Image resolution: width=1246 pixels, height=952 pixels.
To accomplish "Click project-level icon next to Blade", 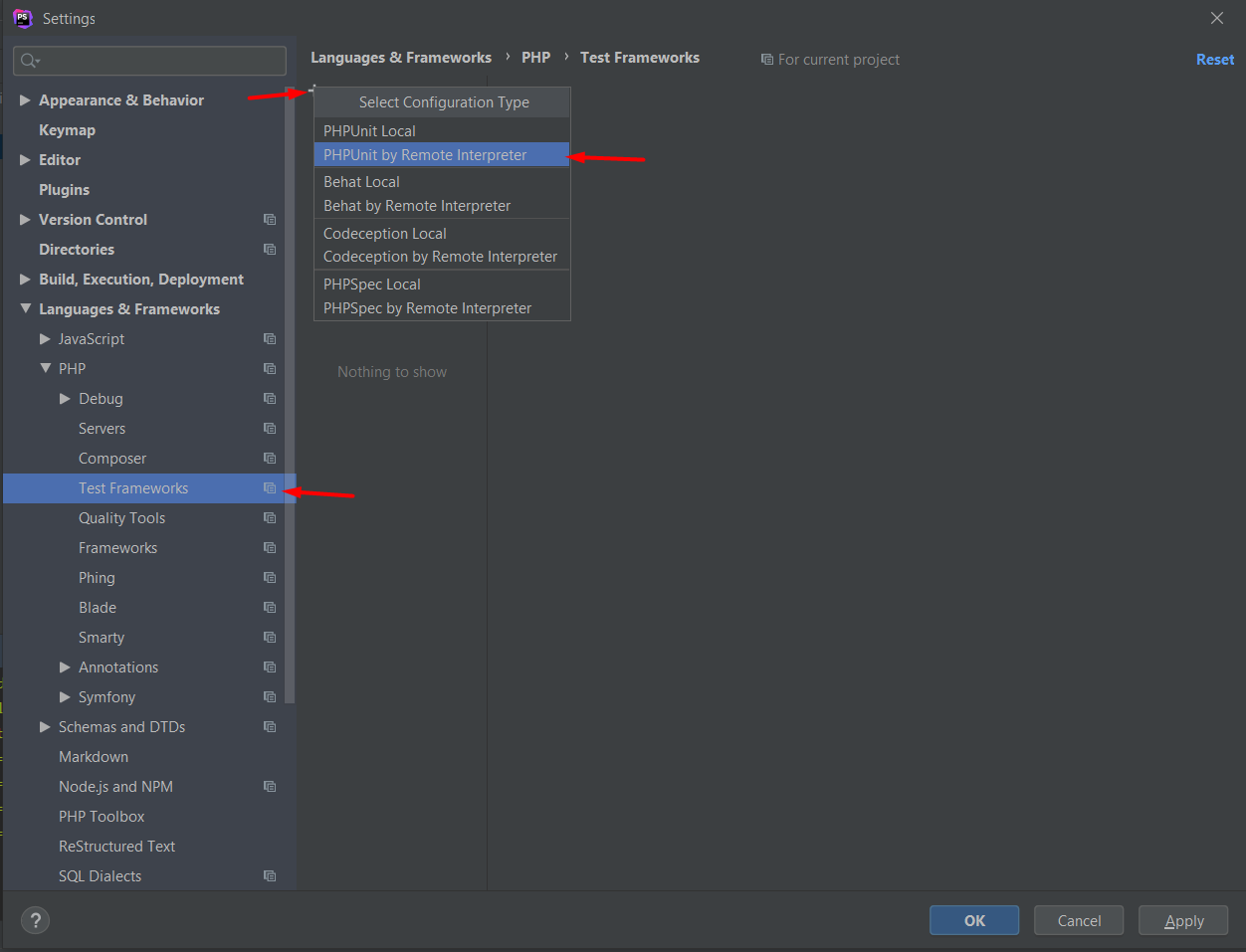I will click(270, 607).
